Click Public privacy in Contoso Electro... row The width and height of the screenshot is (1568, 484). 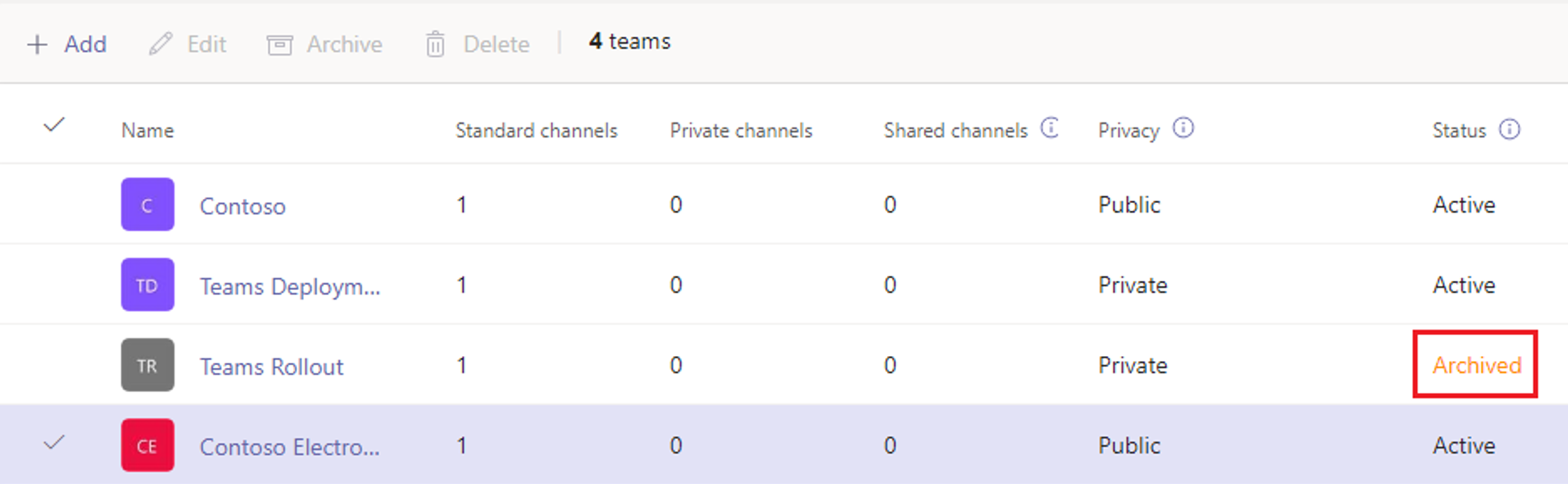(1129, 445)
